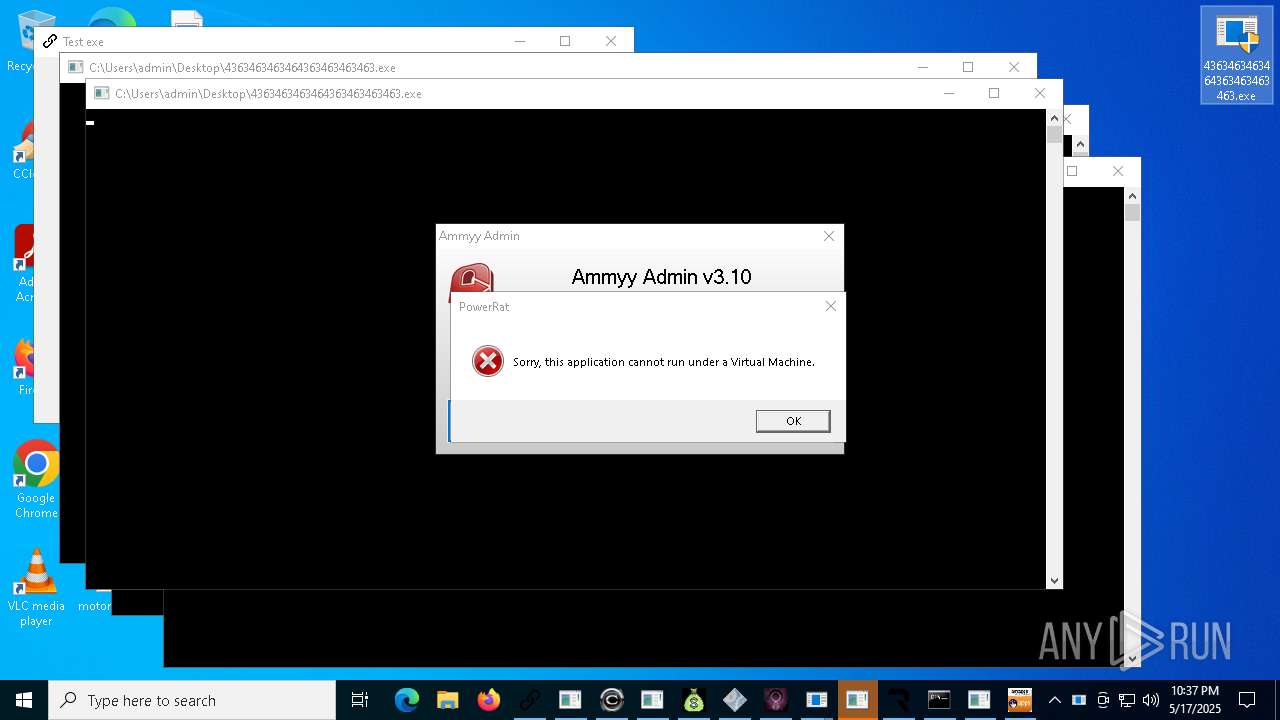
Task: Click the circular C app icon on taskbar
Action: [x=611, y=700]
